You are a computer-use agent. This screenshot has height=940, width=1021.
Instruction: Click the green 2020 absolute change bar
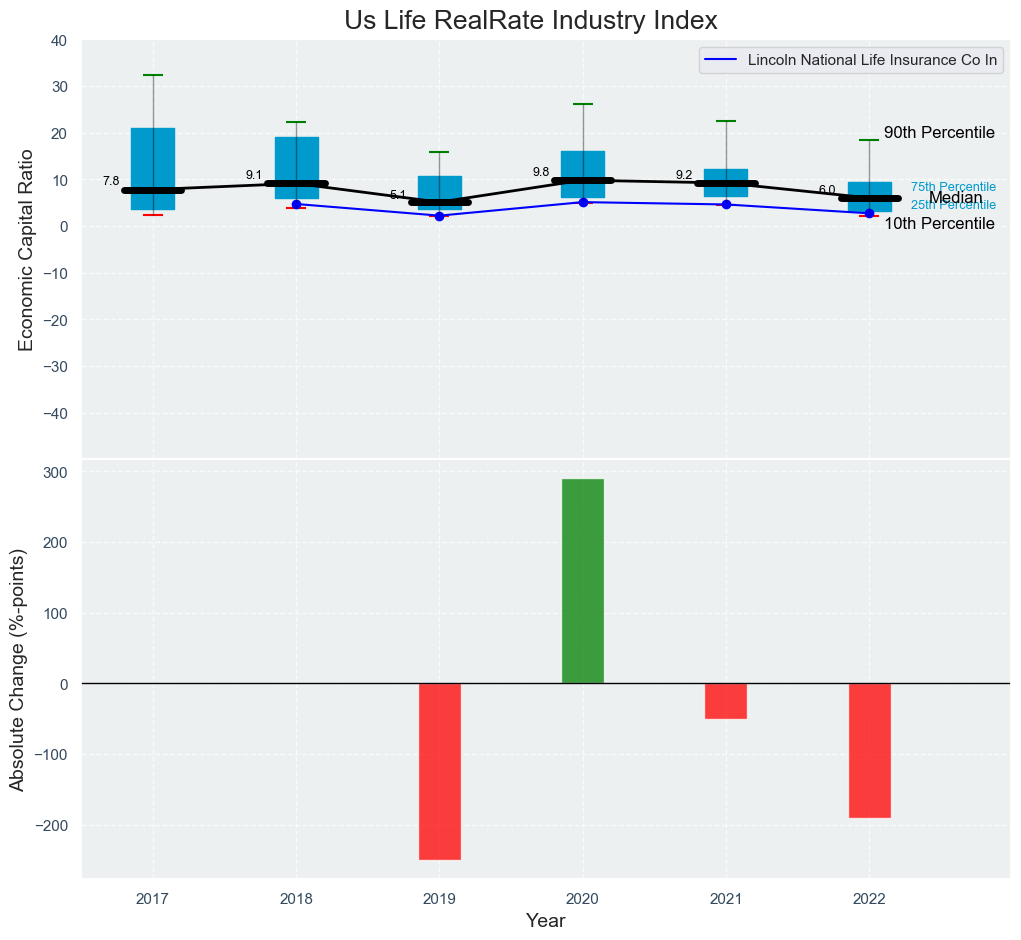[583, 581]
